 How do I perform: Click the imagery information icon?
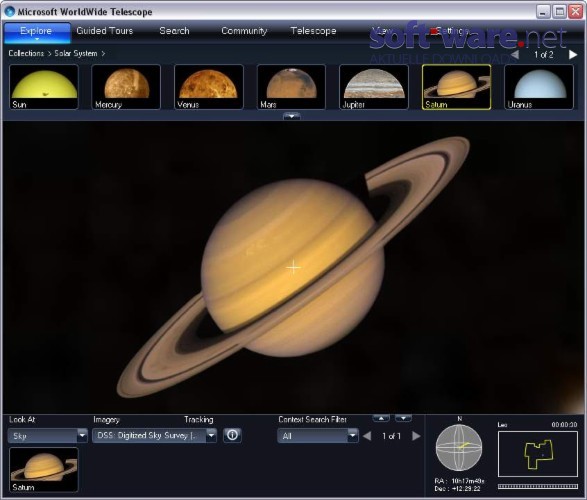point(232,435)
